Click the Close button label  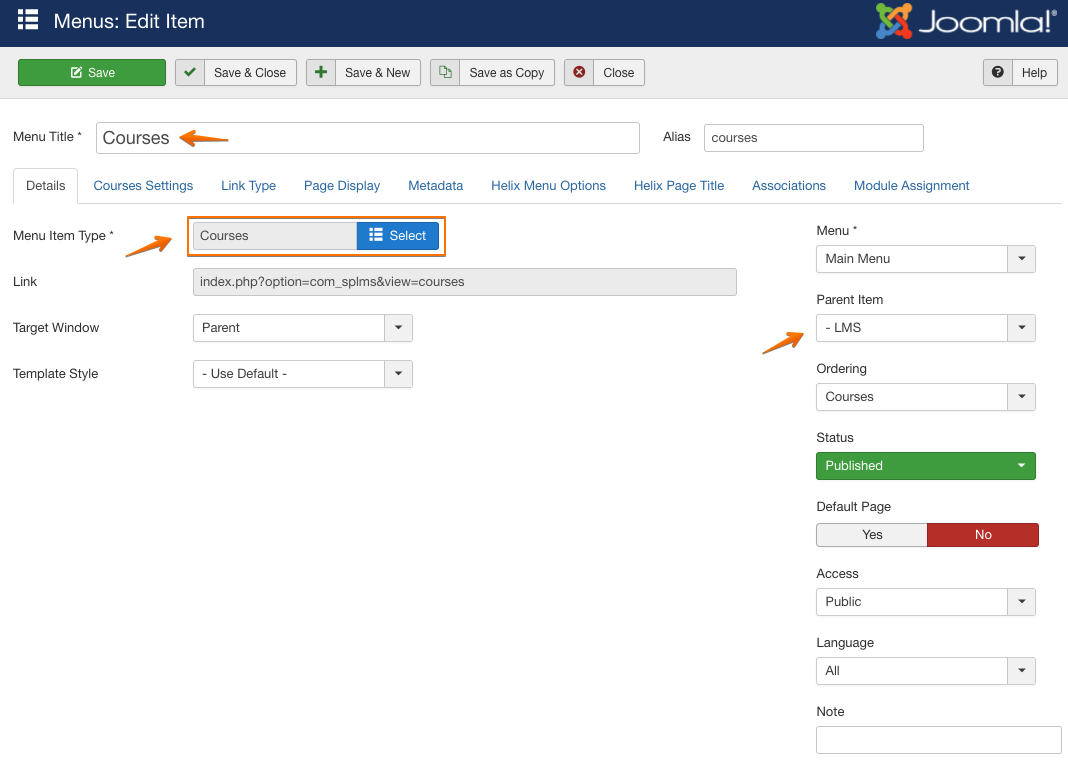click(618, 73)
